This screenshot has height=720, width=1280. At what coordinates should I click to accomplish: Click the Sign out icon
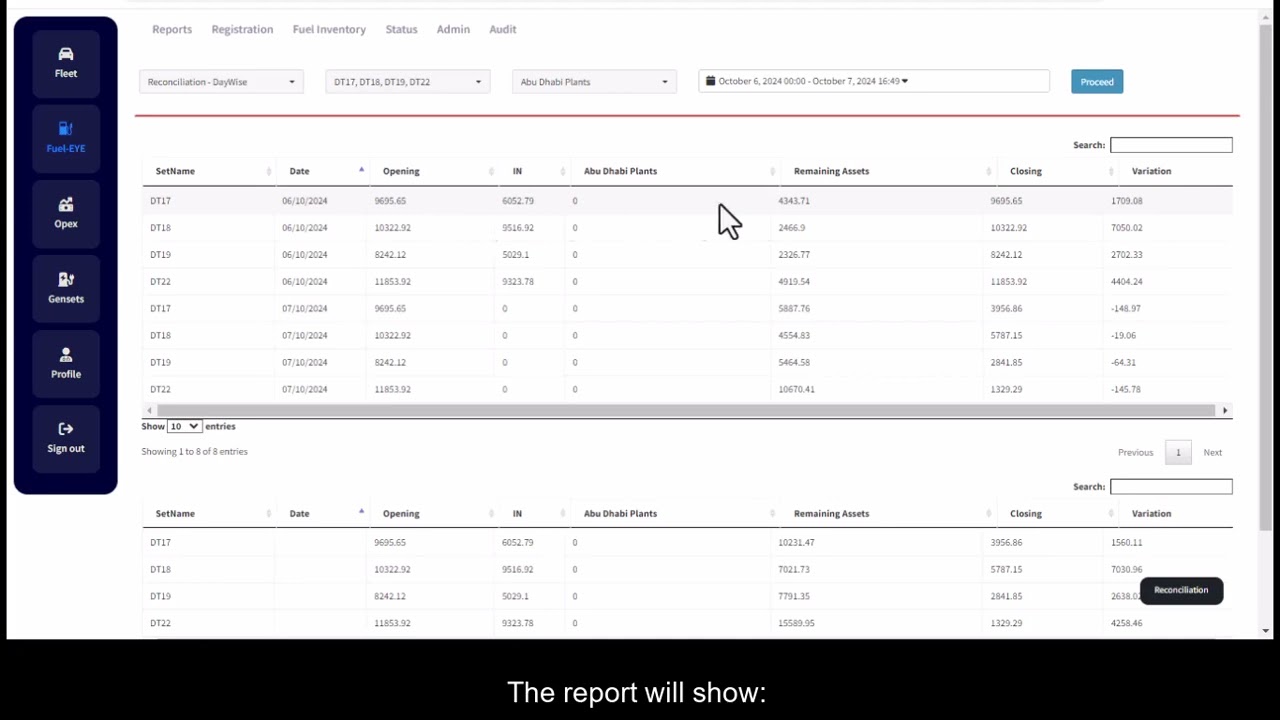(x=66, y=429)
